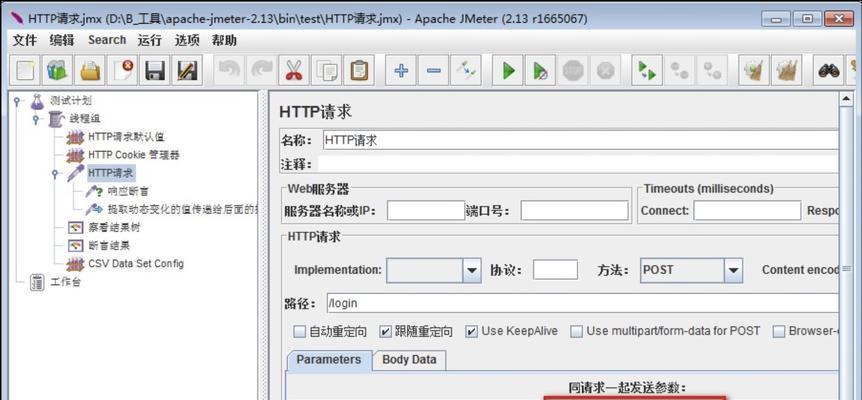This screenshot has width=862, height=400.
Task: Collapse the 测试计划 tree node
Action: 17,101
